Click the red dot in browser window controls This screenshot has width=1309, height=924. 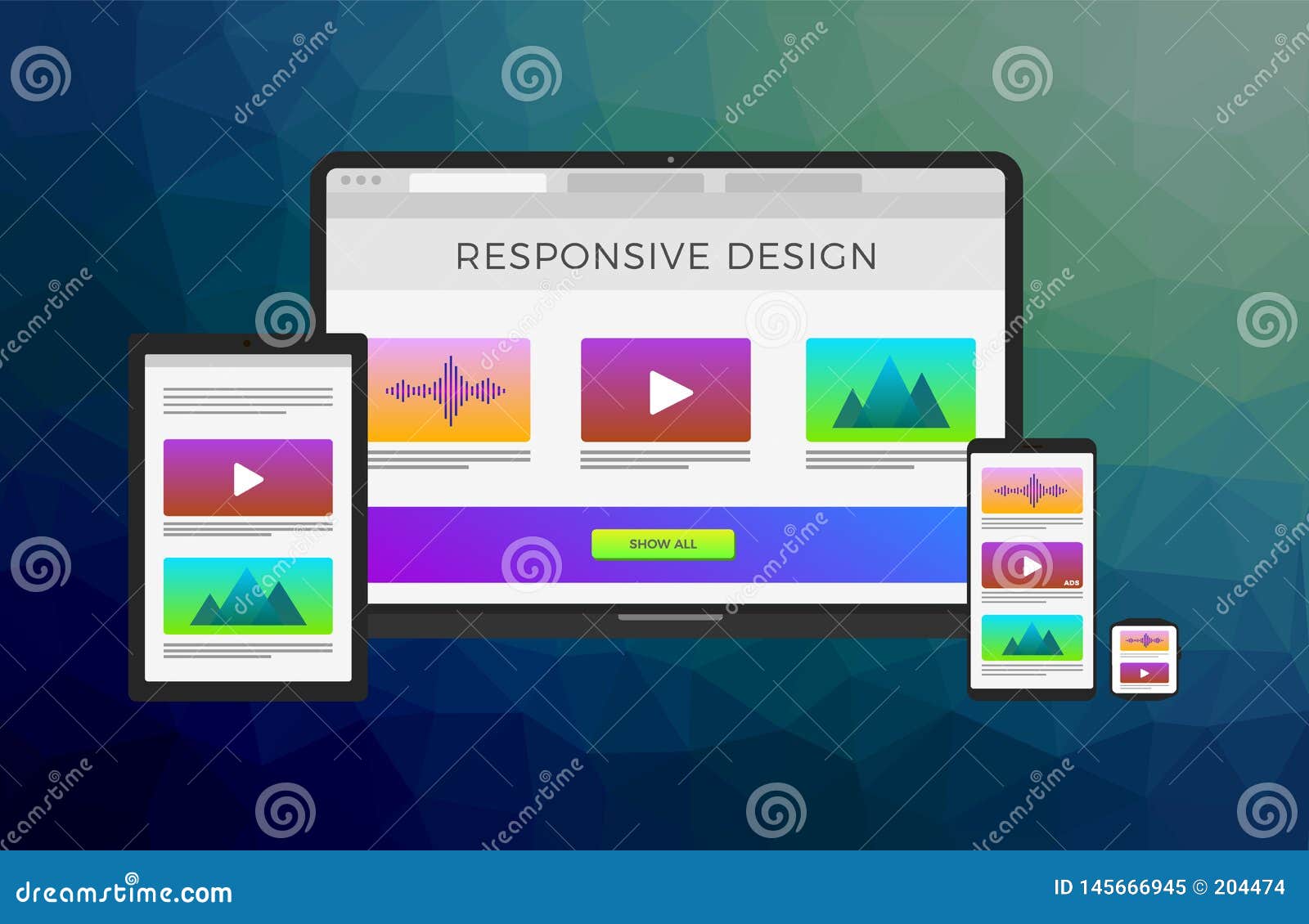click(345, 180)
